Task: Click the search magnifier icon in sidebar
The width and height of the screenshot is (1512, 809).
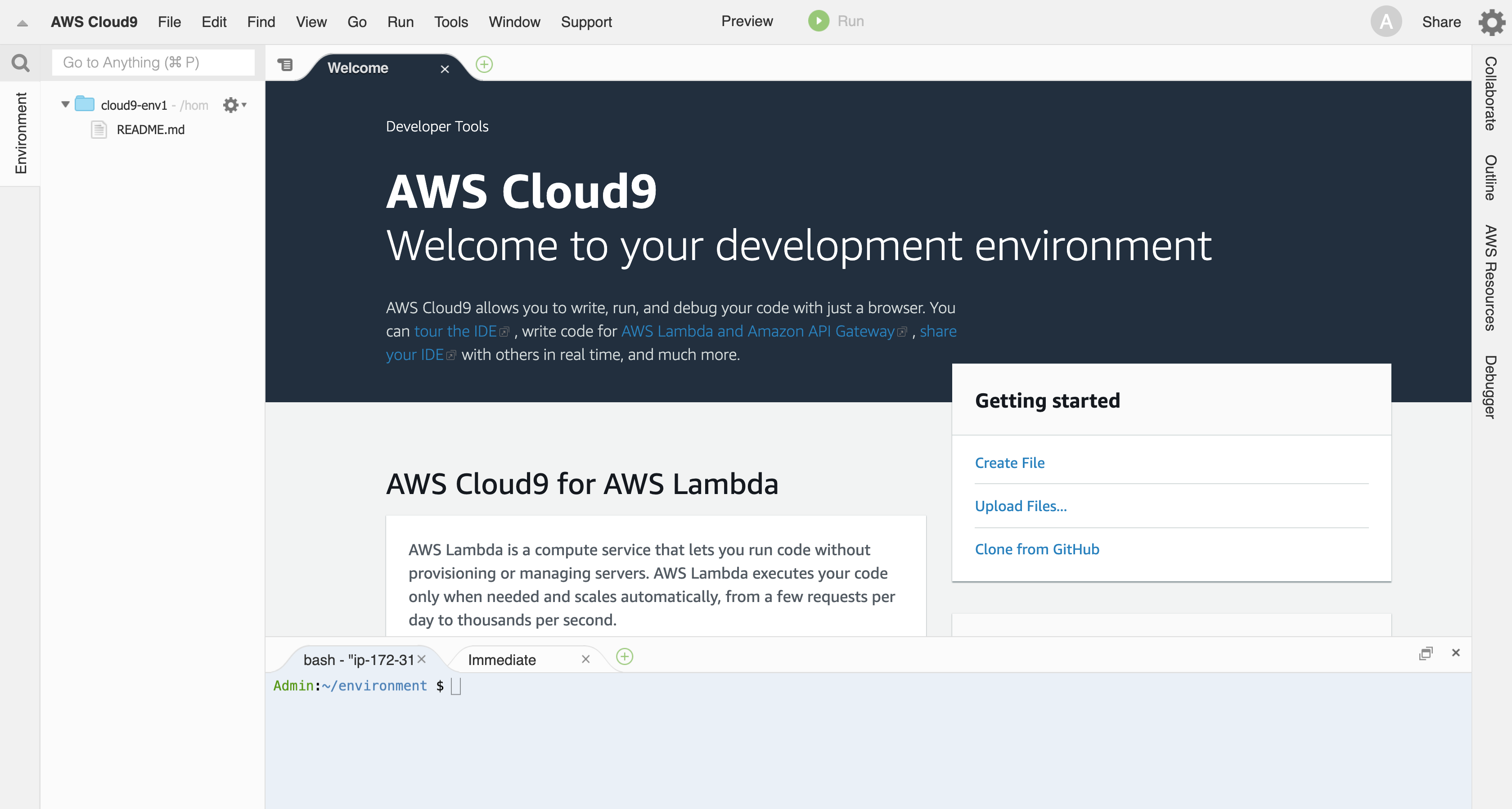Action: (21, 63)
